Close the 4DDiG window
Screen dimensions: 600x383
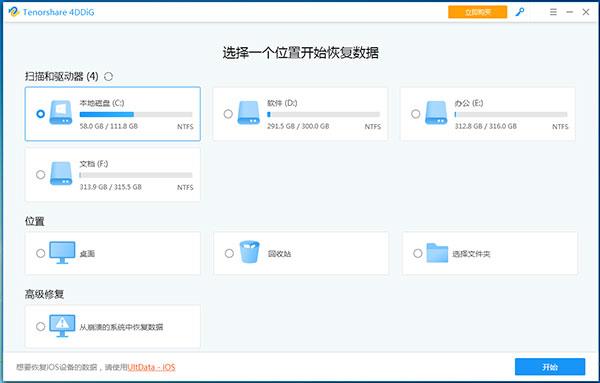coord(586,12)
